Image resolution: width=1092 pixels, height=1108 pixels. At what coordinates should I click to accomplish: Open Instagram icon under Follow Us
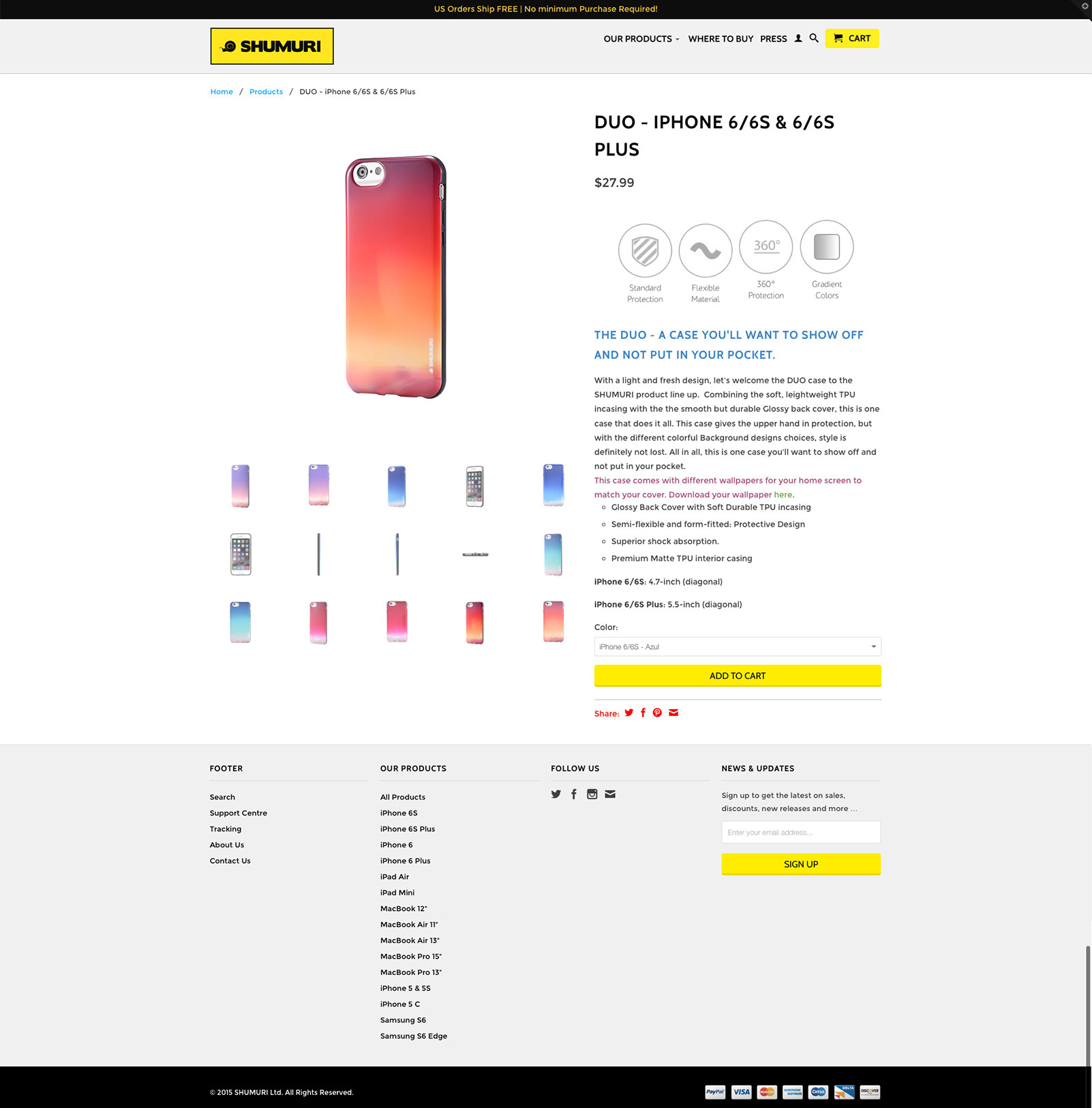[x=592, y=794]
